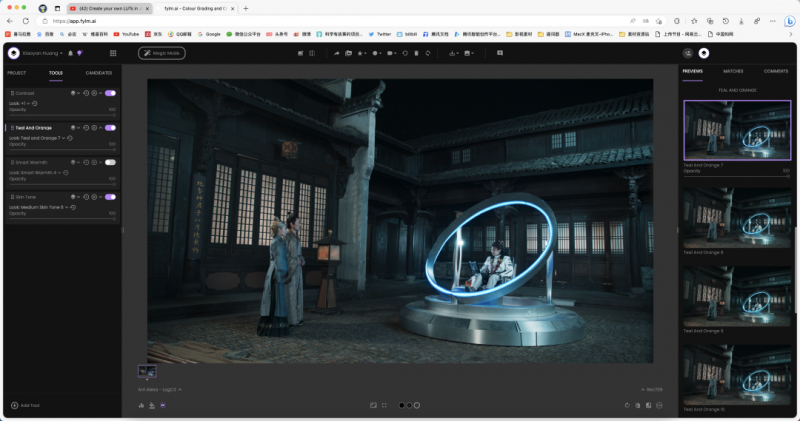Viewport: 800px width, 421px height.
Task: Click the YouTube bookmark
Action: coord(127,34)
